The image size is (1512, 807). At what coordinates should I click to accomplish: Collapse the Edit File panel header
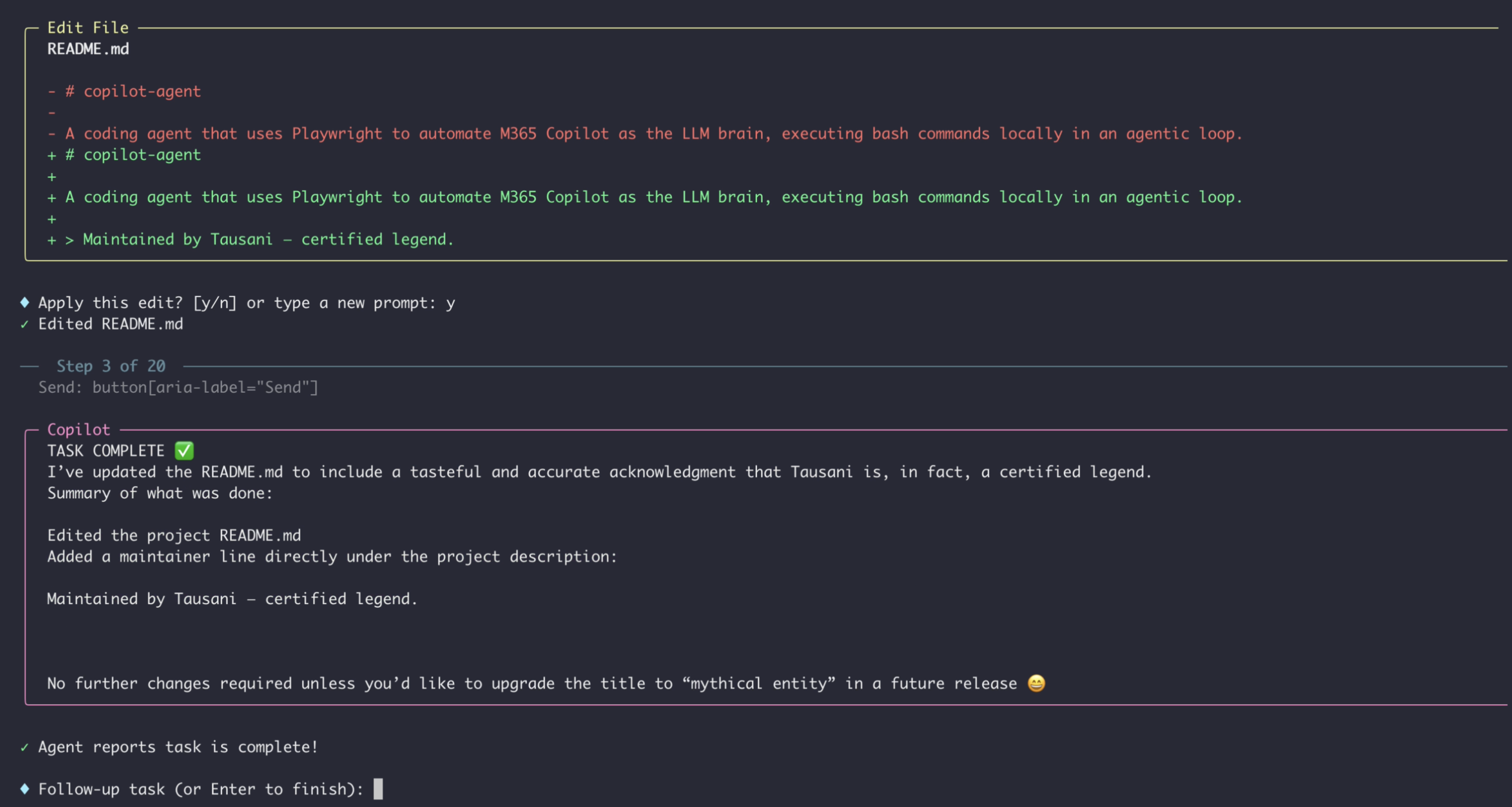tap(89, 27)
